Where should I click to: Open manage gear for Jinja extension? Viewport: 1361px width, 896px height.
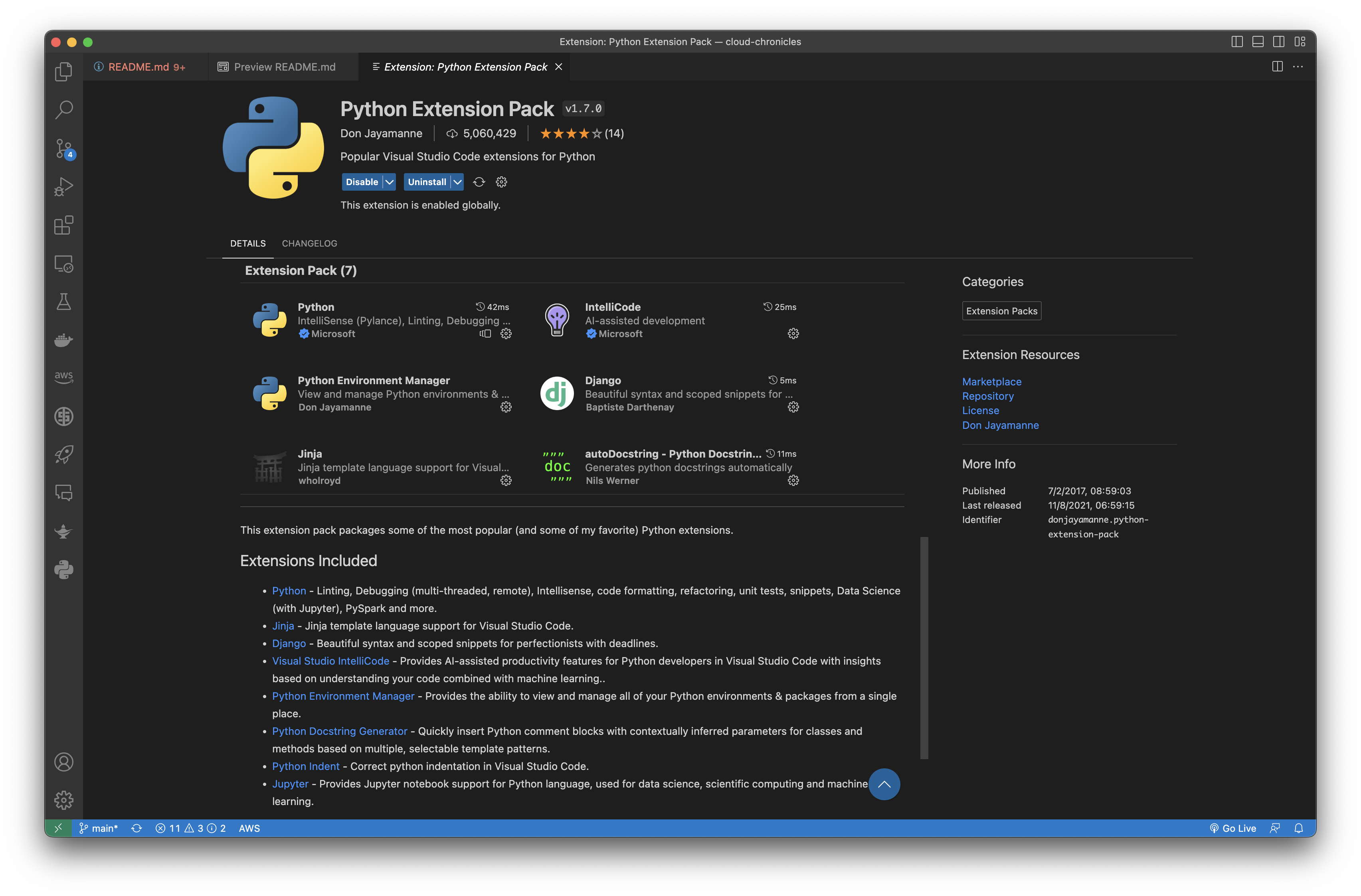point(506,481)
